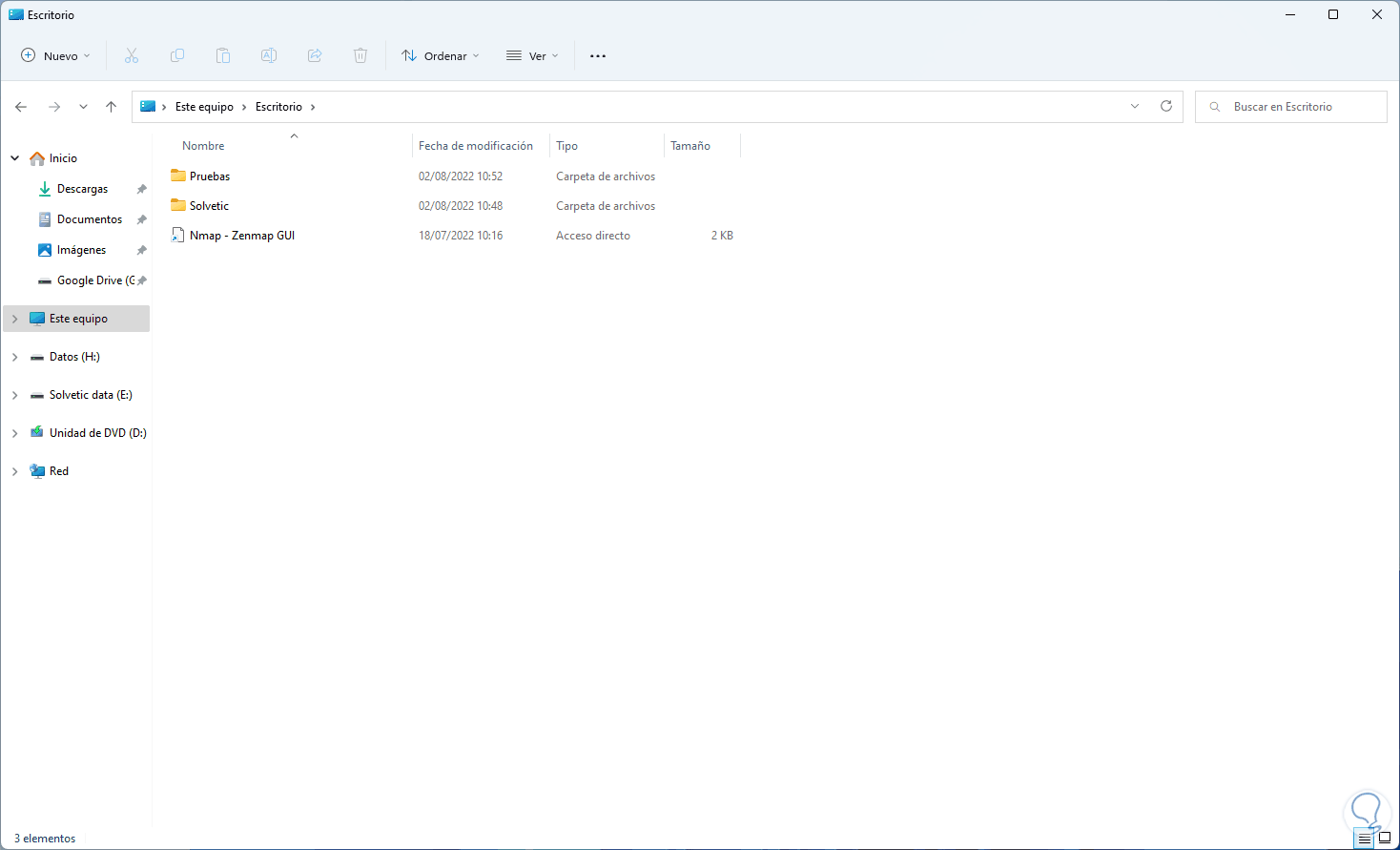
Task: Open Documentos label in quick access
Action: click(90, 219)
